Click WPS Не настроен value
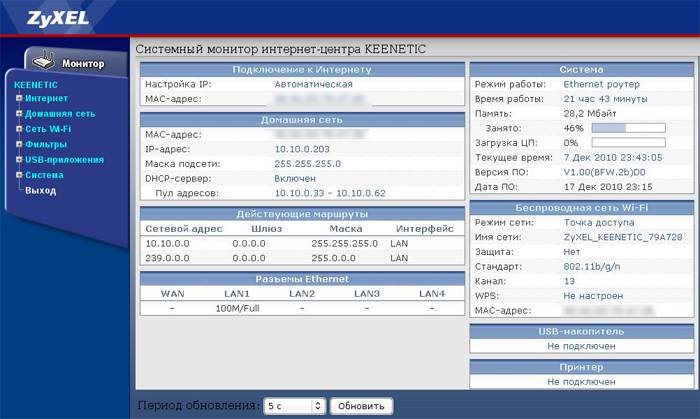Image resolution: width=700 pixels, height=419 pixels. tap(593, 296)
